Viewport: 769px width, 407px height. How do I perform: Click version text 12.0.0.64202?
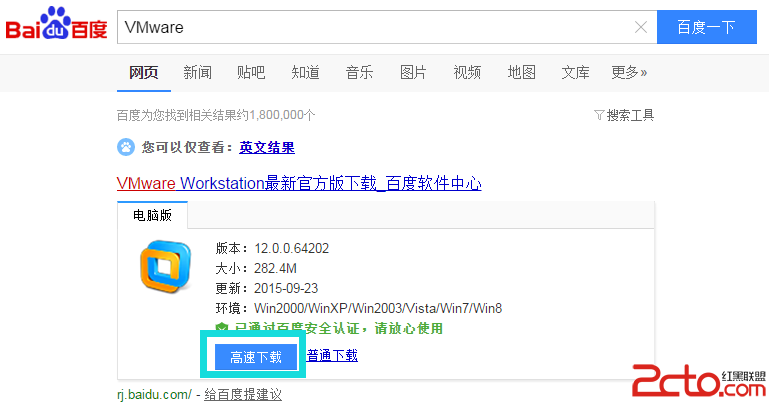pos(291,248)
